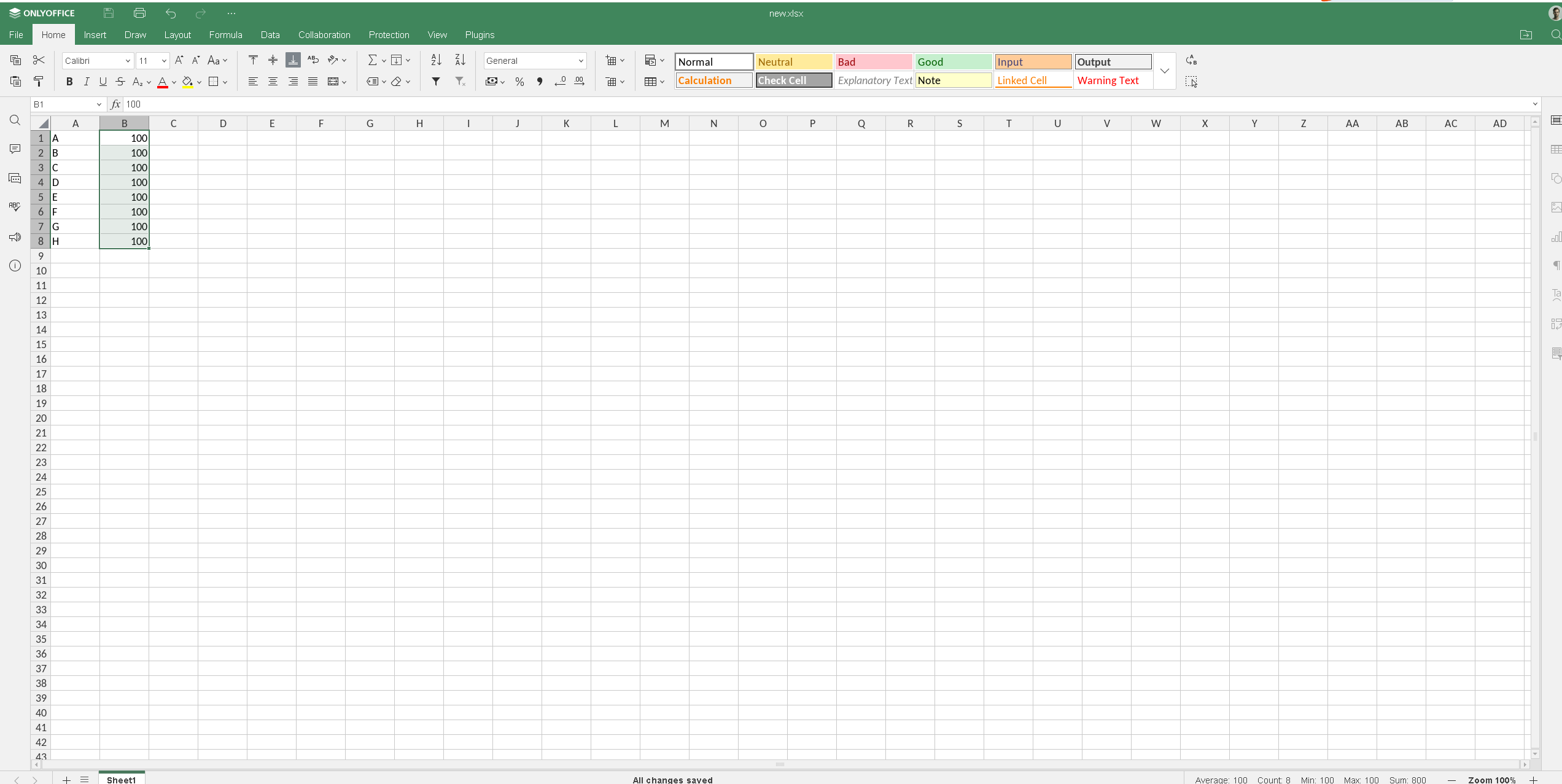Expand the cell styles gallery
The width and height of the screenshot is (1562, 784).
pos(1164,71)
